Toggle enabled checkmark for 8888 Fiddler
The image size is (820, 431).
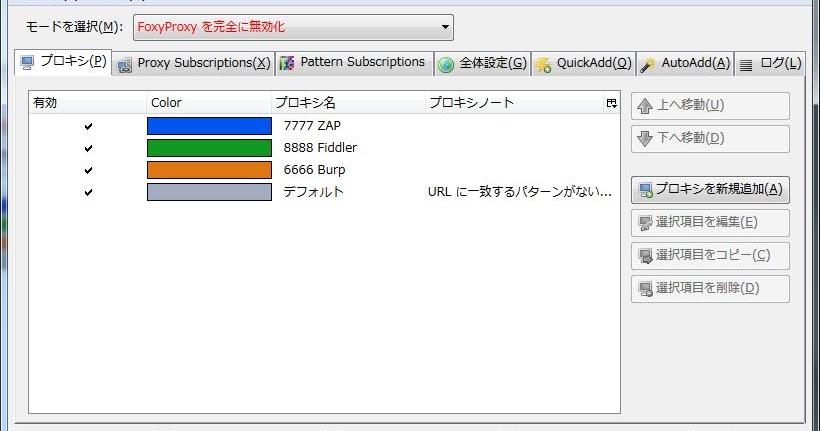88,148
